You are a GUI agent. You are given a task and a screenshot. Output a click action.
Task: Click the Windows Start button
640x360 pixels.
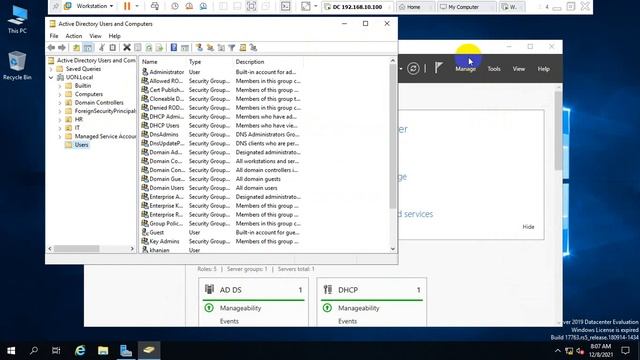[x=11, y=350]
